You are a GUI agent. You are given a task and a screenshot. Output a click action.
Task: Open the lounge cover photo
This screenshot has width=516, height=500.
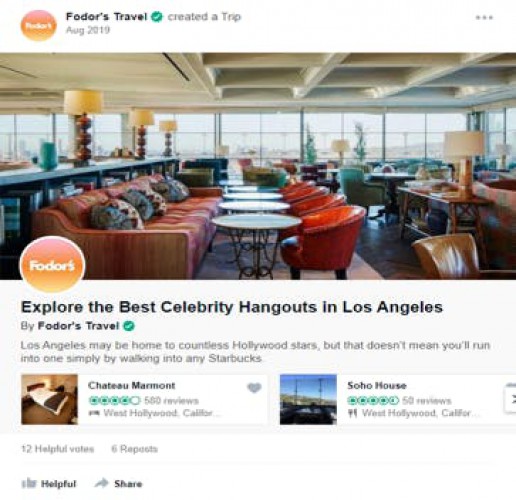(258, 166)
